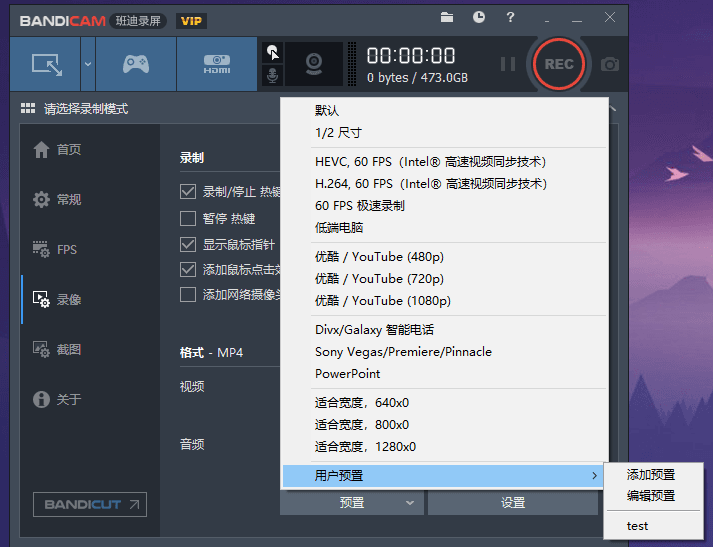
Task: Select screen rectangle recording mode
Action: pyautogui.click(x=45, y=64)
